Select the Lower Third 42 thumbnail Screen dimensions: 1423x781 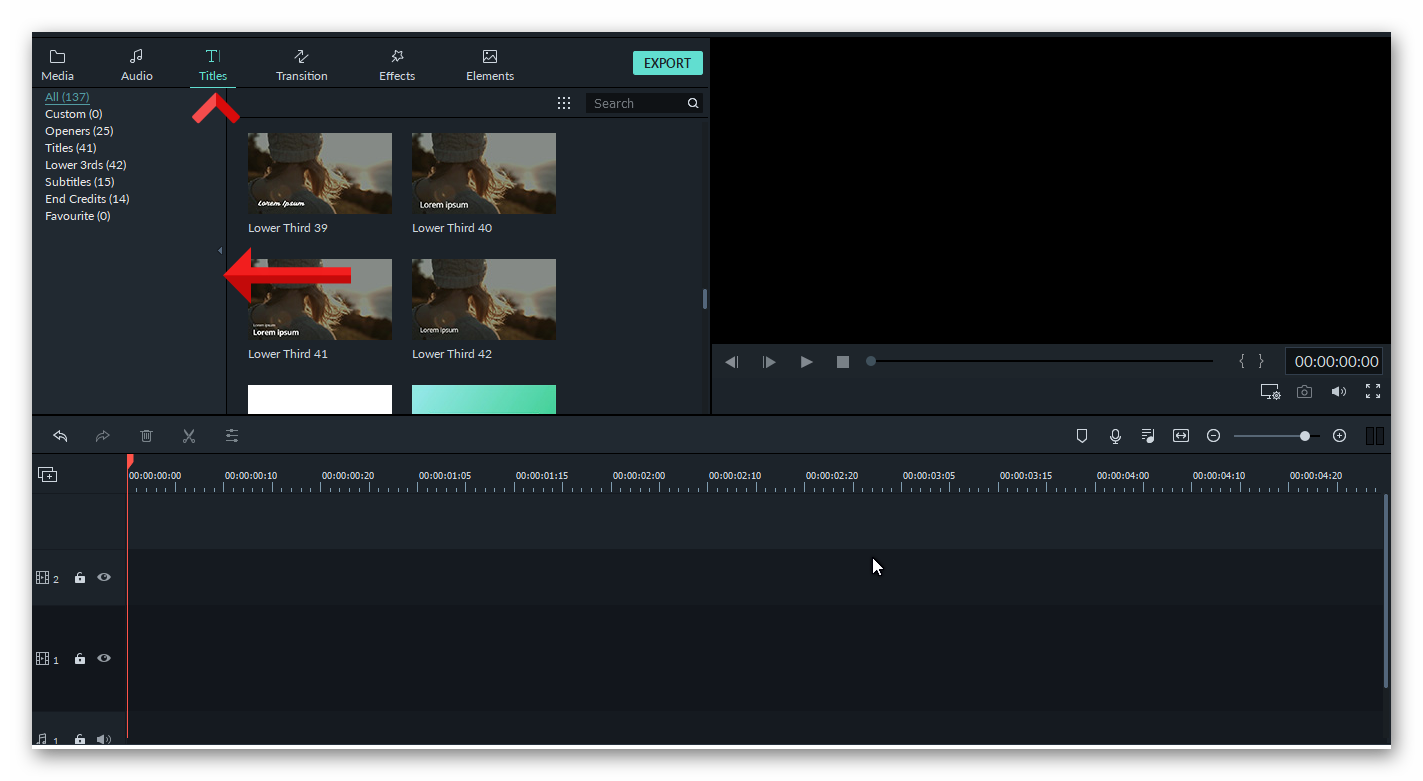pyautogui.click(x=484, y=299)
